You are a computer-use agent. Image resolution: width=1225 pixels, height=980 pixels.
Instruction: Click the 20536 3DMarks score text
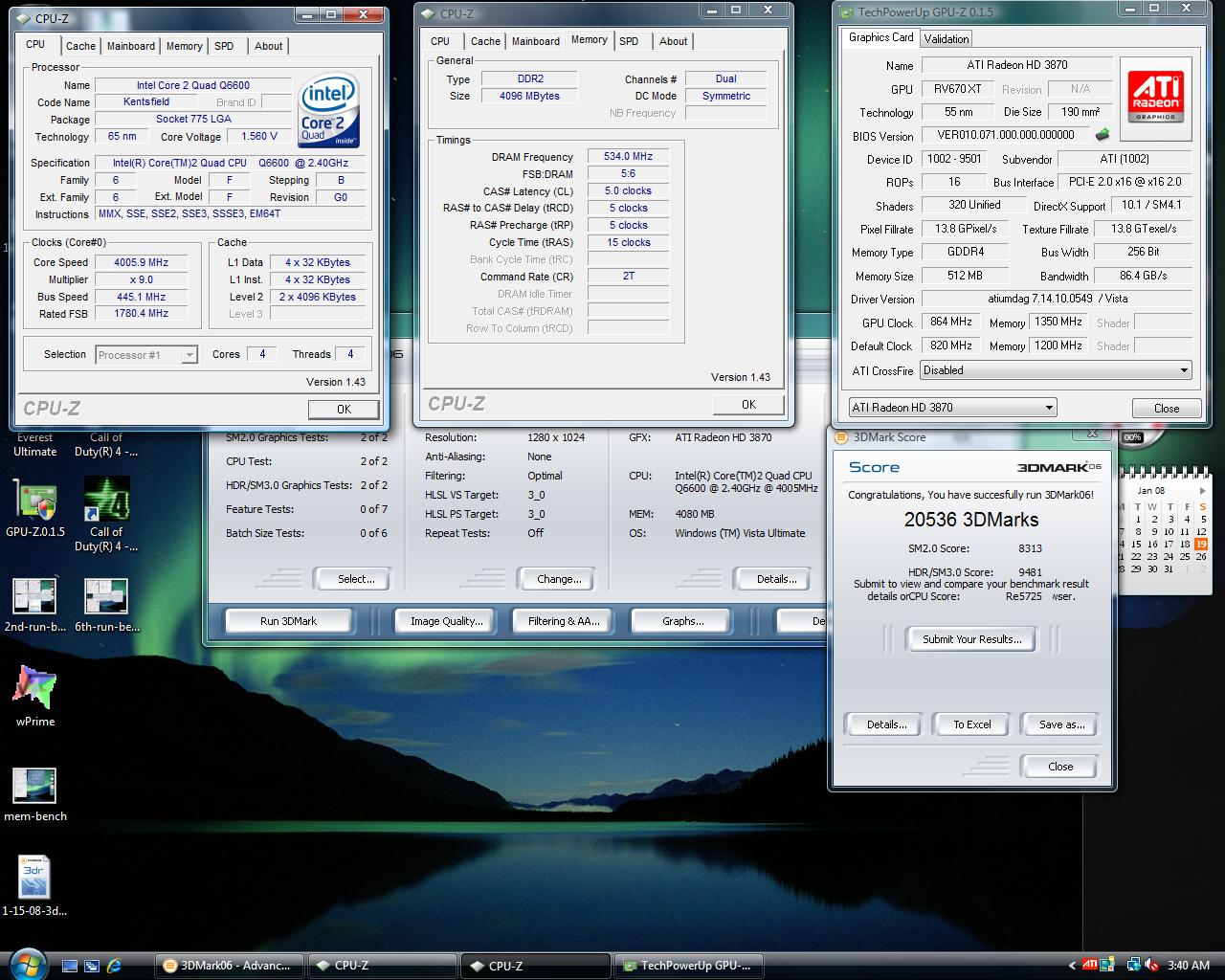(971, 520)
